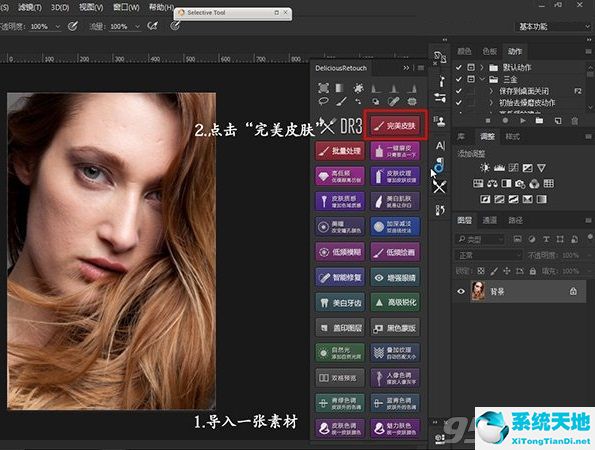Click the splatter icon in DeliciousRetouch panel
This screenshot has width=595, height=450.
coord(358,88)
